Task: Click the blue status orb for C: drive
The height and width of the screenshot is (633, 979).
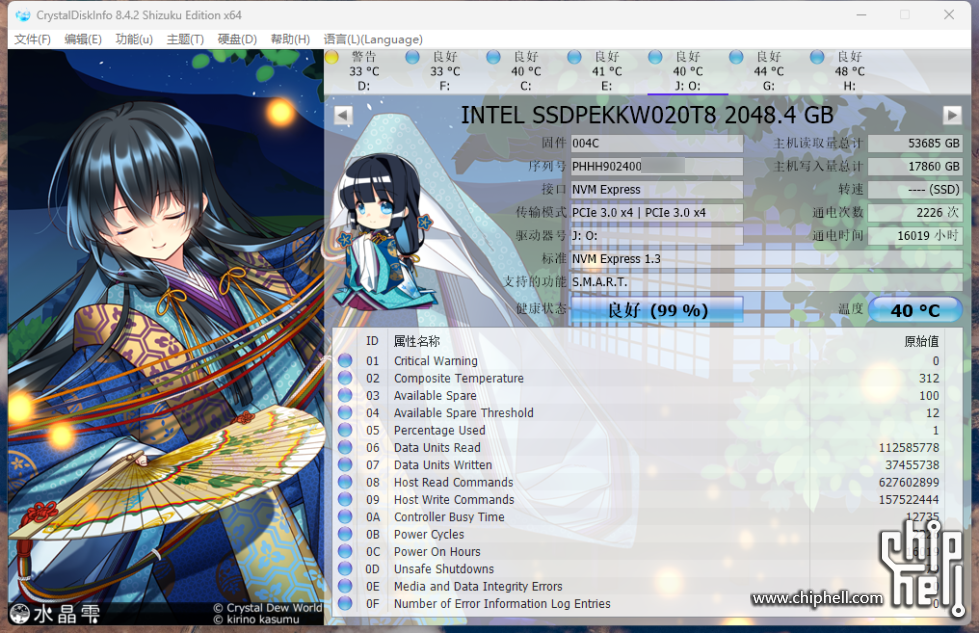Action: point(493,57)
